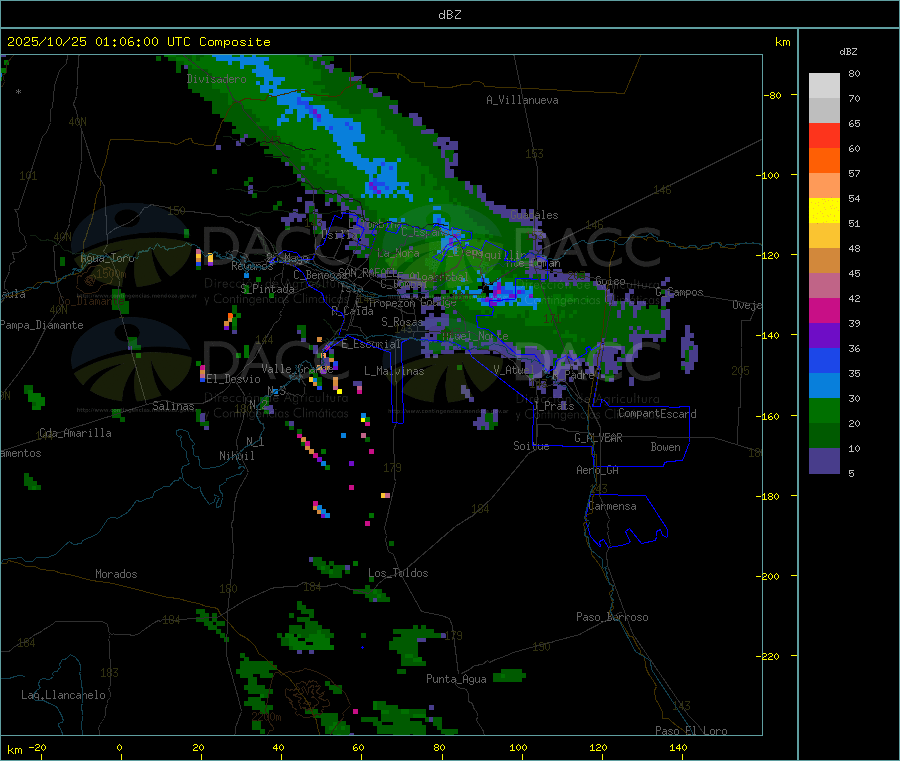Image resolution: width=900 pixels, height=761 pixels.
Task: Click the 2025/10/25 01:06:00 UTC Composite timestamp
Action: tap(139, 42)
